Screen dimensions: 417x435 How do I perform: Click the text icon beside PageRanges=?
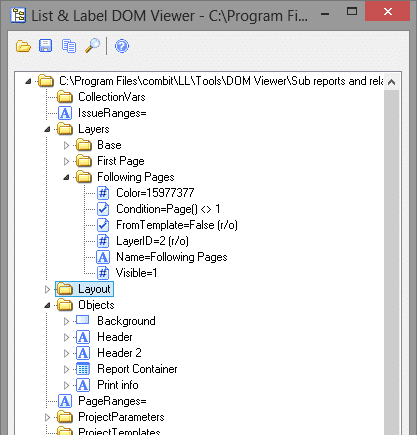pyautogui.click(x=65, y=401)
